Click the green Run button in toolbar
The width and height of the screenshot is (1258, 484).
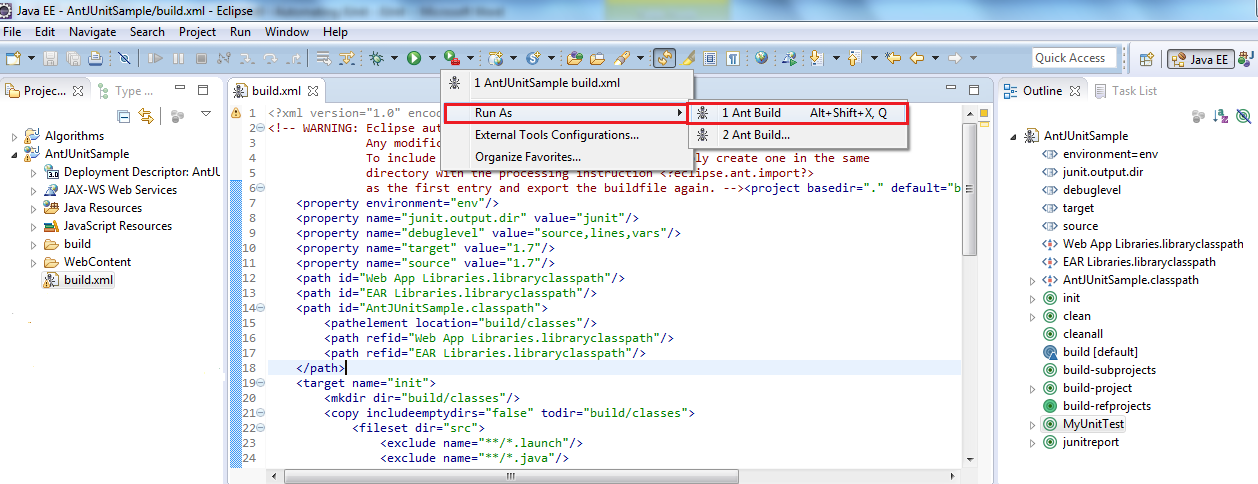pyautogui.click(x=413, y=59)
